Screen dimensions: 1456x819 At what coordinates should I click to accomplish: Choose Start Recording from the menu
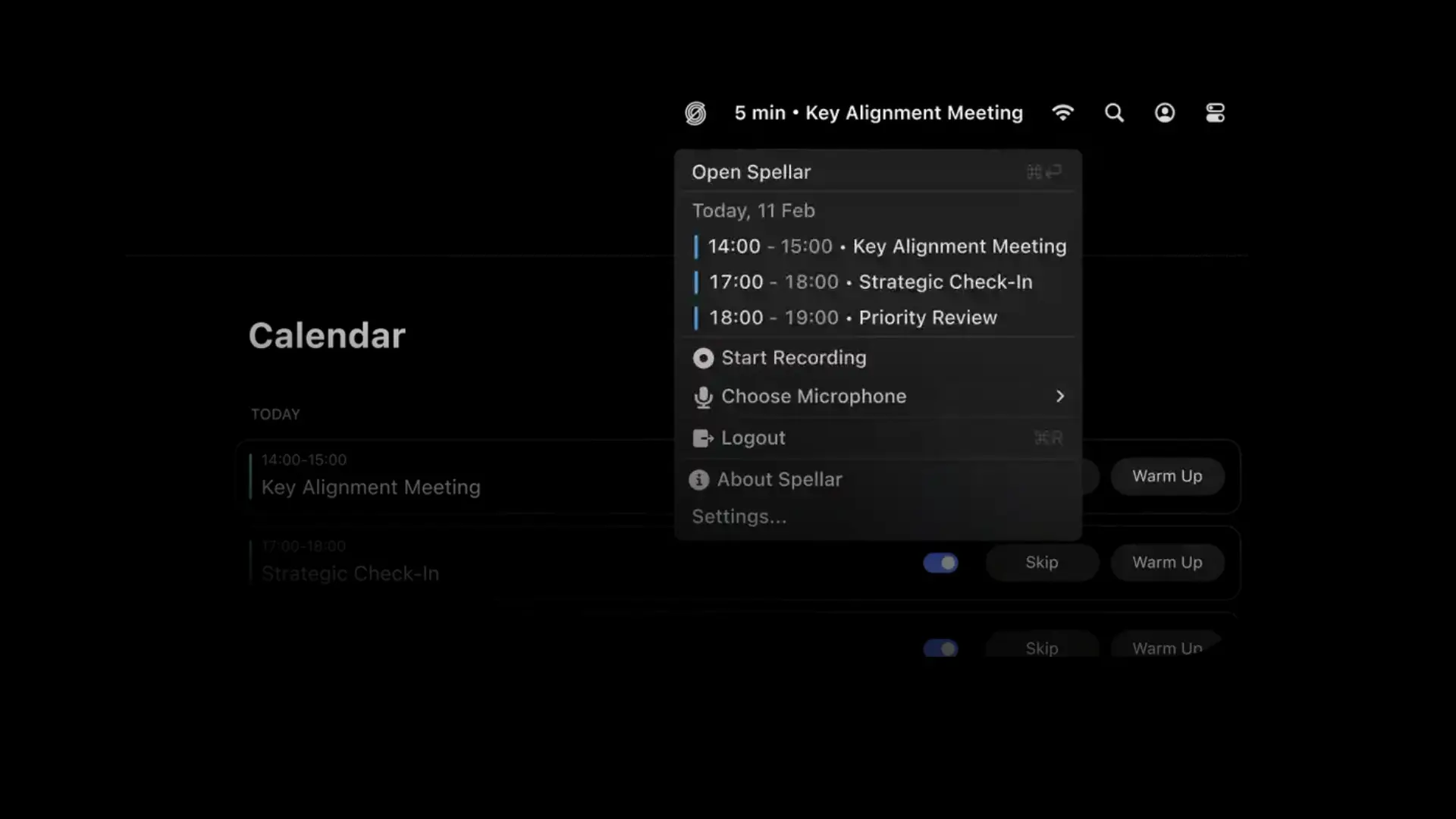pos(878,358)
